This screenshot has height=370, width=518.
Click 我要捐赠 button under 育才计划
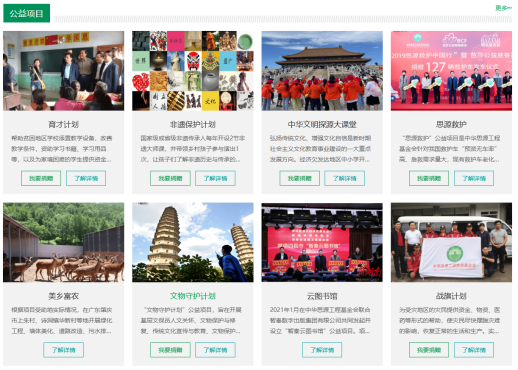[x=41, y=178]
